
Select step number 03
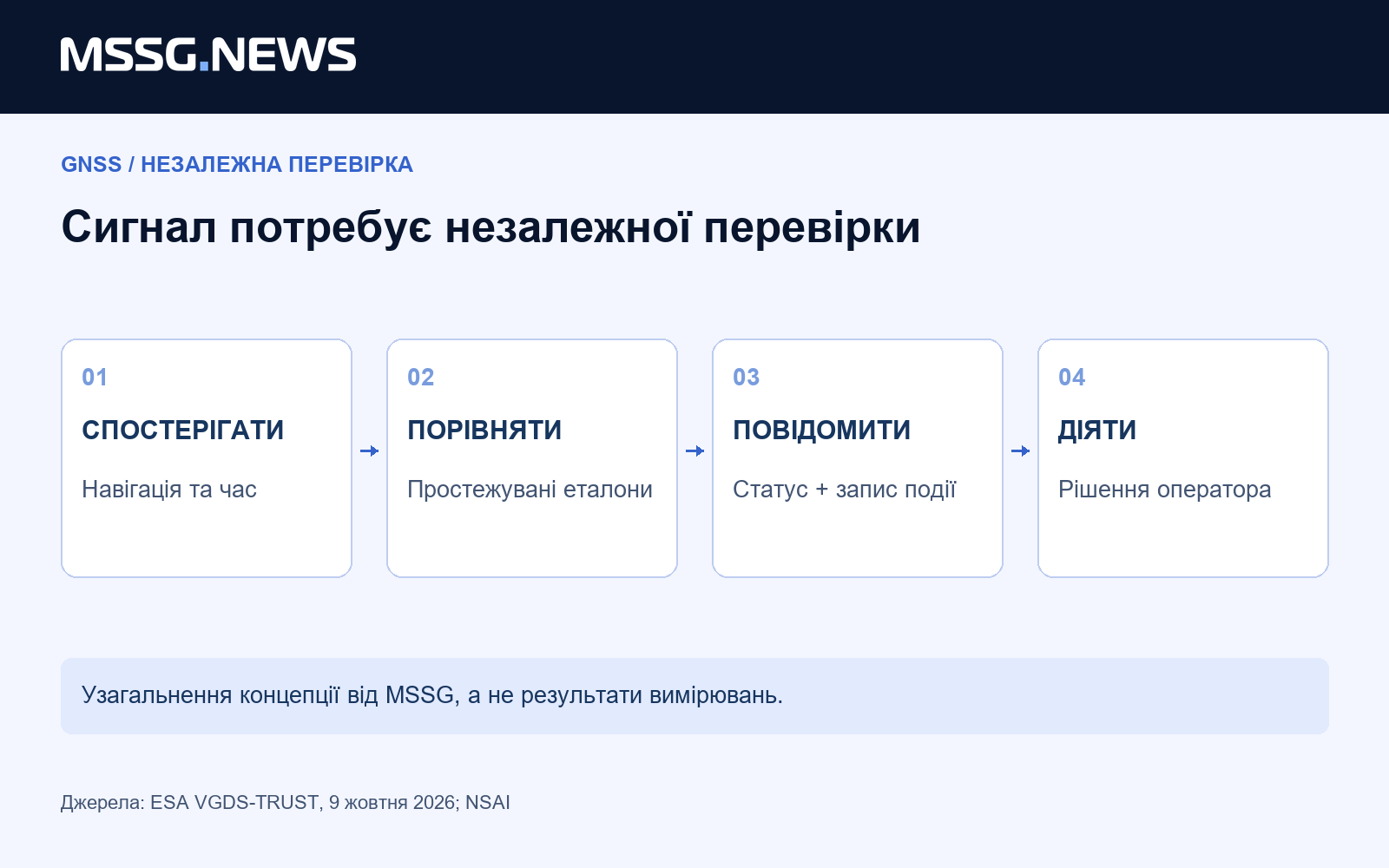[x=747, y=378]
